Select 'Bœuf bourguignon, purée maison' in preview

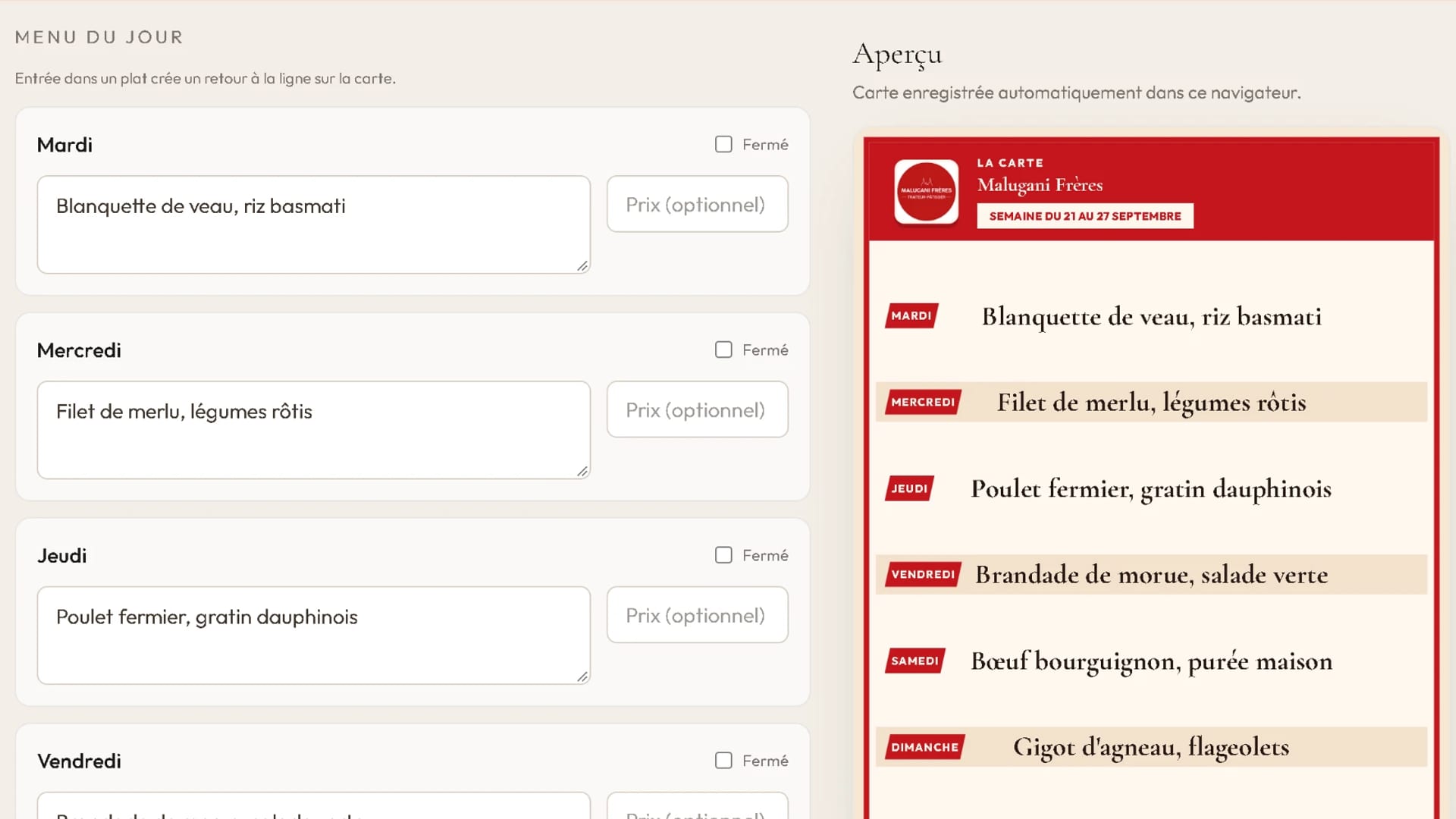tap(1151, 661)
